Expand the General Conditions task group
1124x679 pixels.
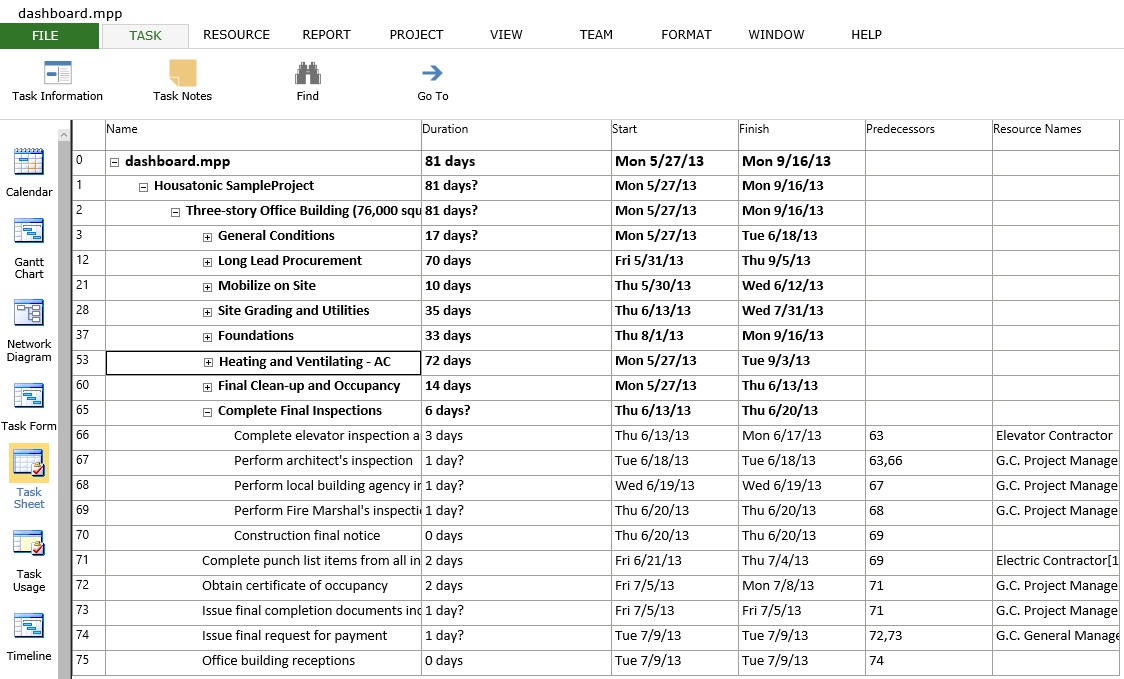click(x=206, y=236)
